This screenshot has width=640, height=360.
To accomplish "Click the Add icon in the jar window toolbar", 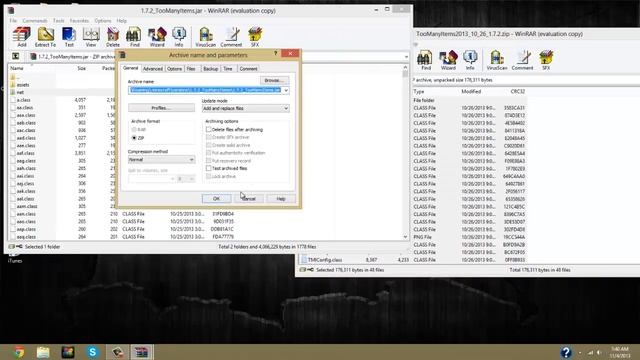I will click(x=21, y=36).
